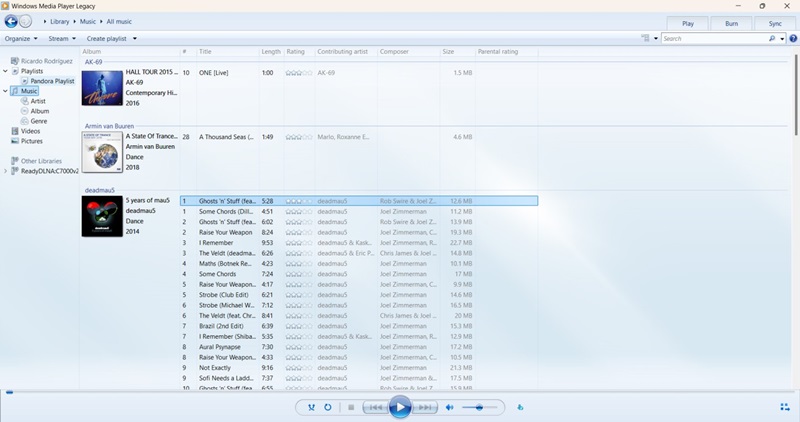800x422 pixels.
Task: Click Create playlist
Action: point(106,38)
